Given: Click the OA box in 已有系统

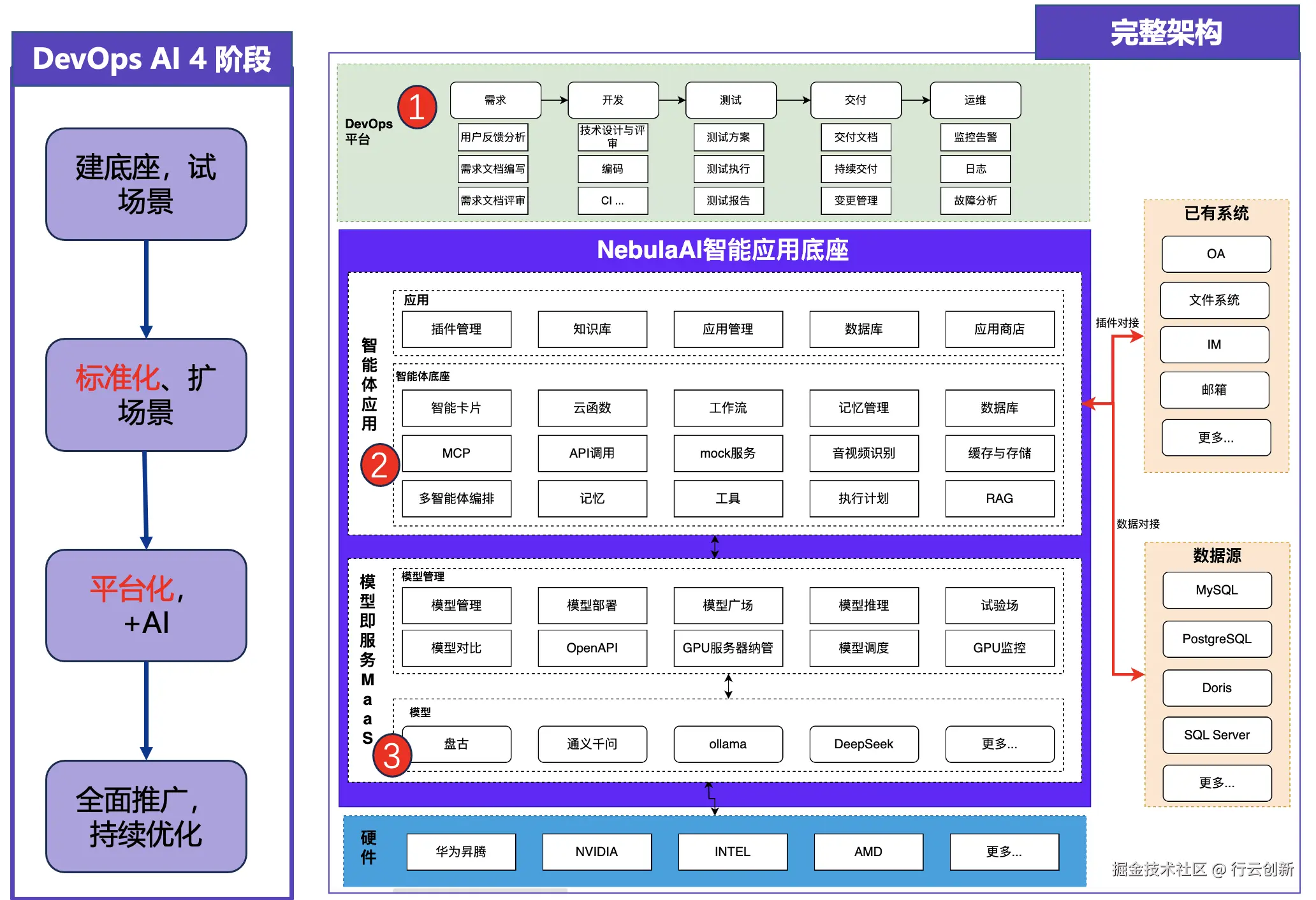Looking at the screenshot, I should (x=1215, y=254).
